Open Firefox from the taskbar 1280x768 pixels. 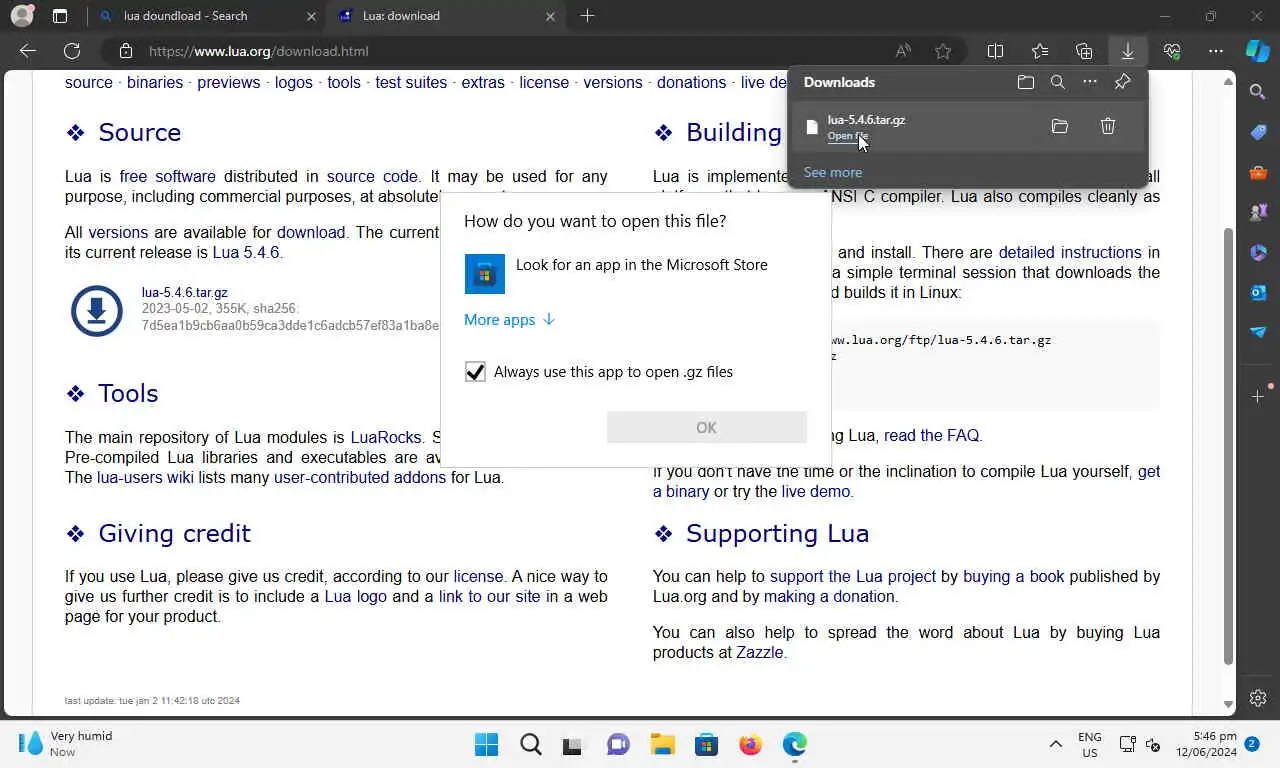tap(750, 744)
